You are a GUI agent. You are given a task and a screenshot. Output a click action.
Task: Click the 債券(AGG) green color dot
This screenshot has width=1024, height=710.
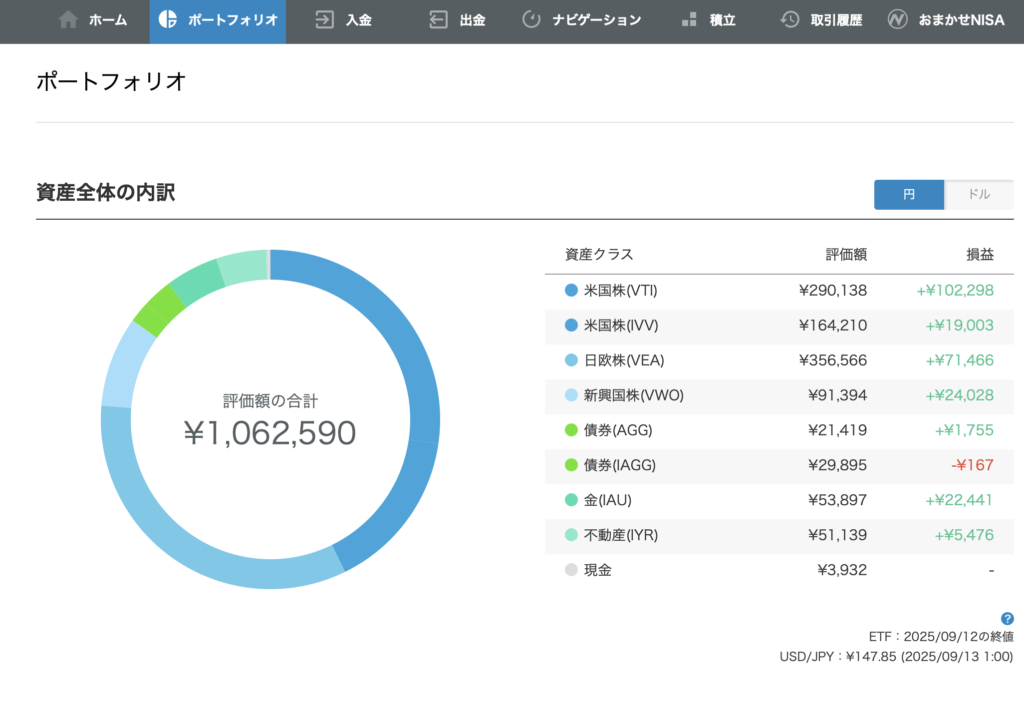coord(571,431)
